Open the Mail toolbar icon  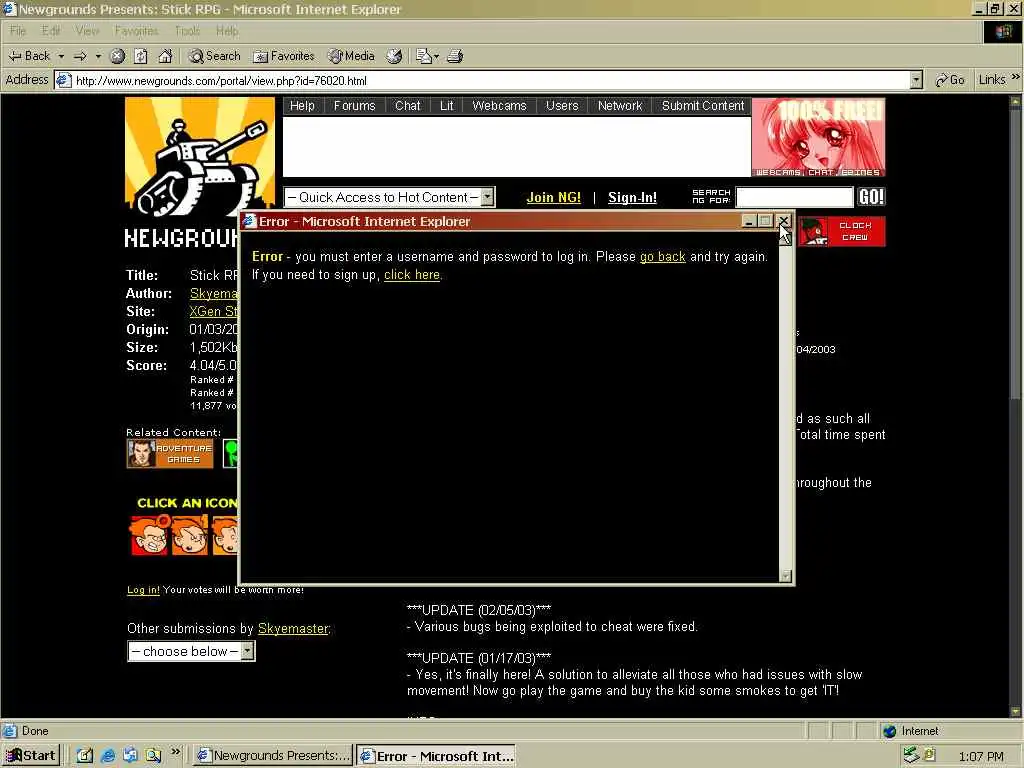424,56
